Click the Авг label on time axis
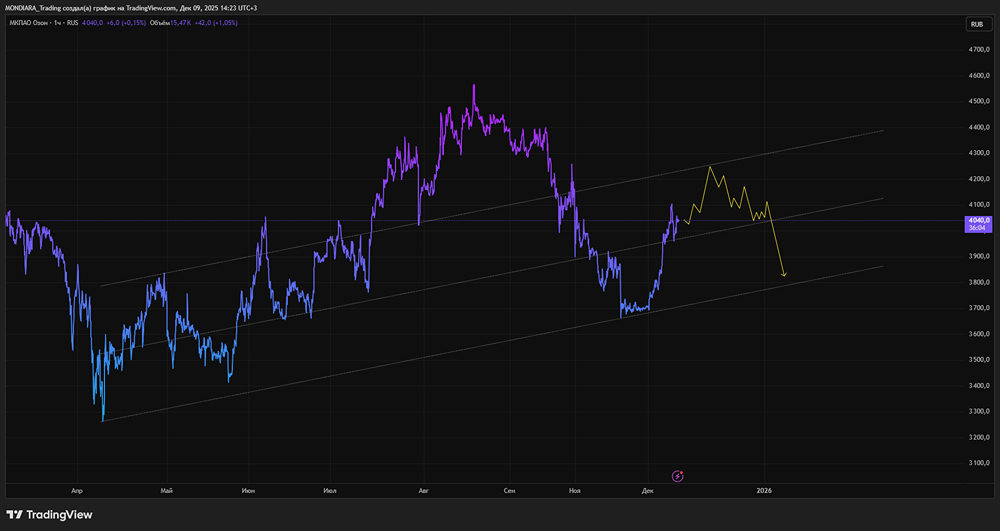Screen dimensions: 1000x531 (423, 491)
